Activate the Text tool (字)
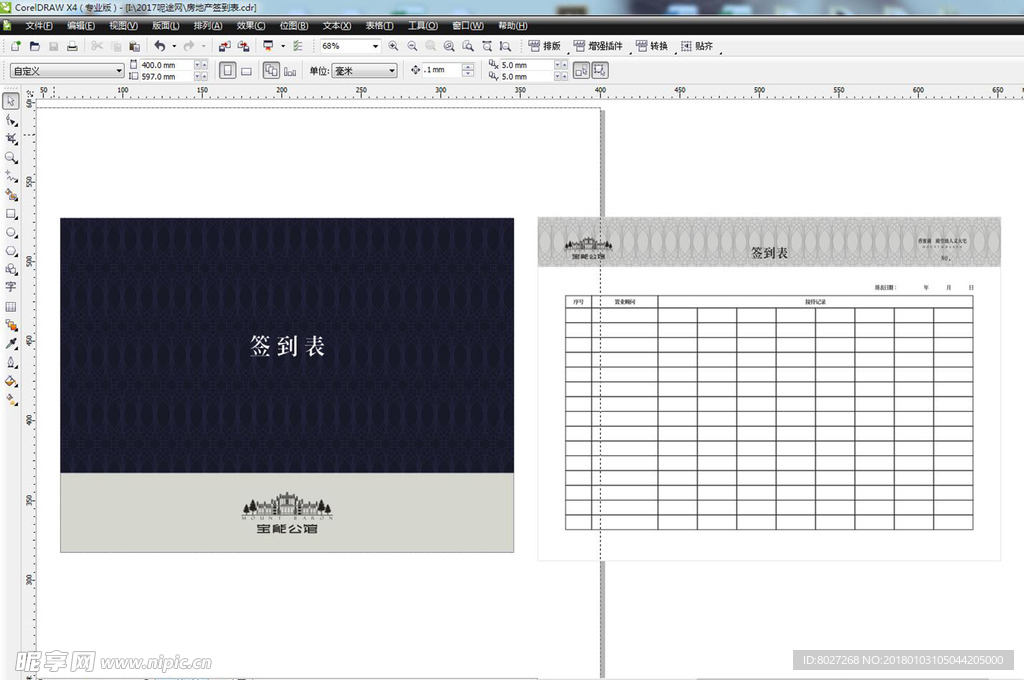1024x680 pixels. (11, 287)
